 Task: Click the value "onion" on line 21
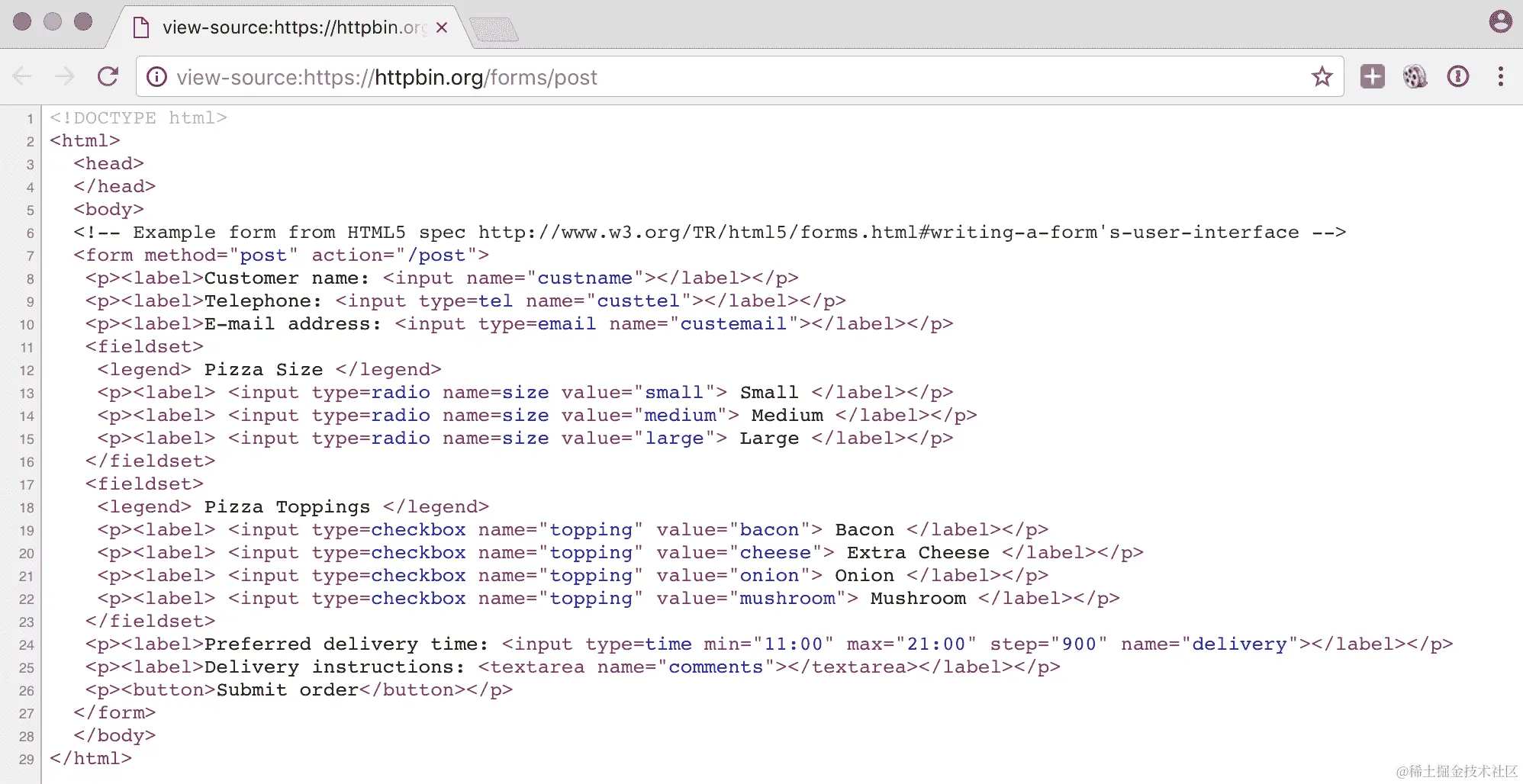pyautogui.click(x=769, y=576)
